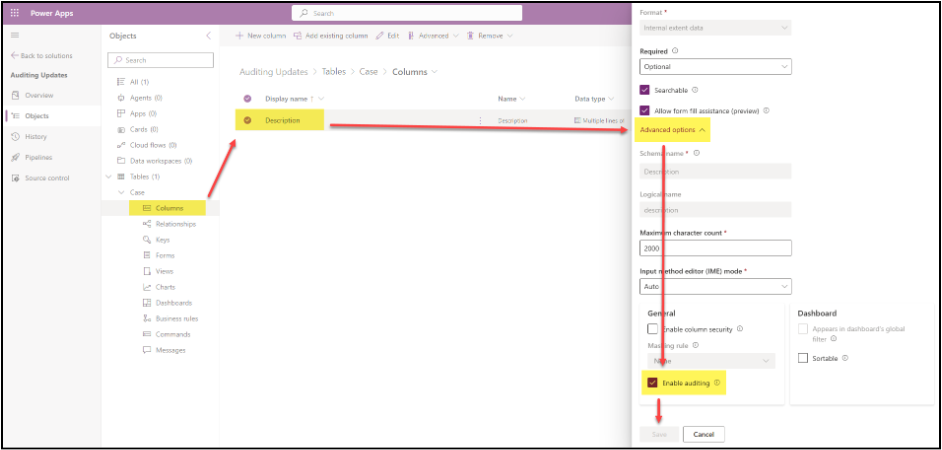The width and height of the screenshot is (942, 450).
Task: Click the Overview icon in left navigation
Action: click(15, 95)
